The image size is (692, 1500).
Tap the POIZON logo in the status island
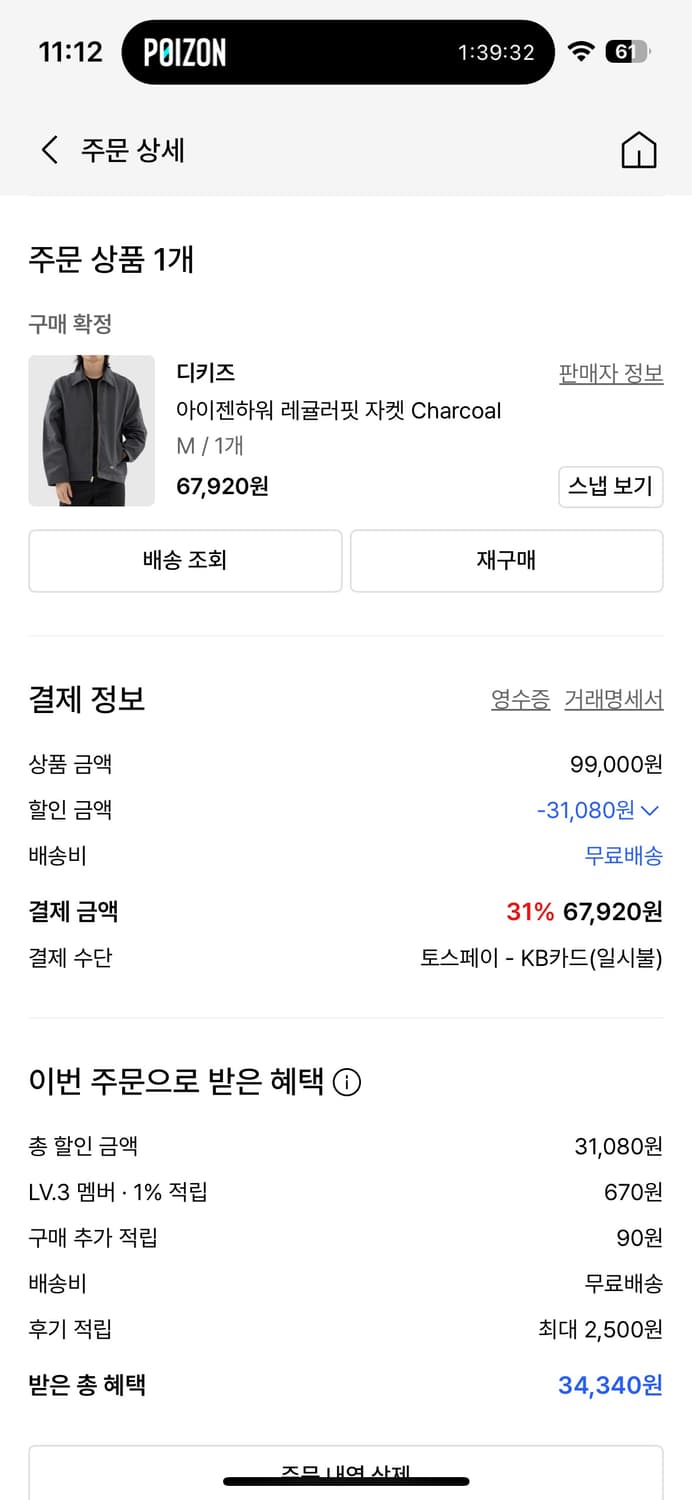click(183, 51)
